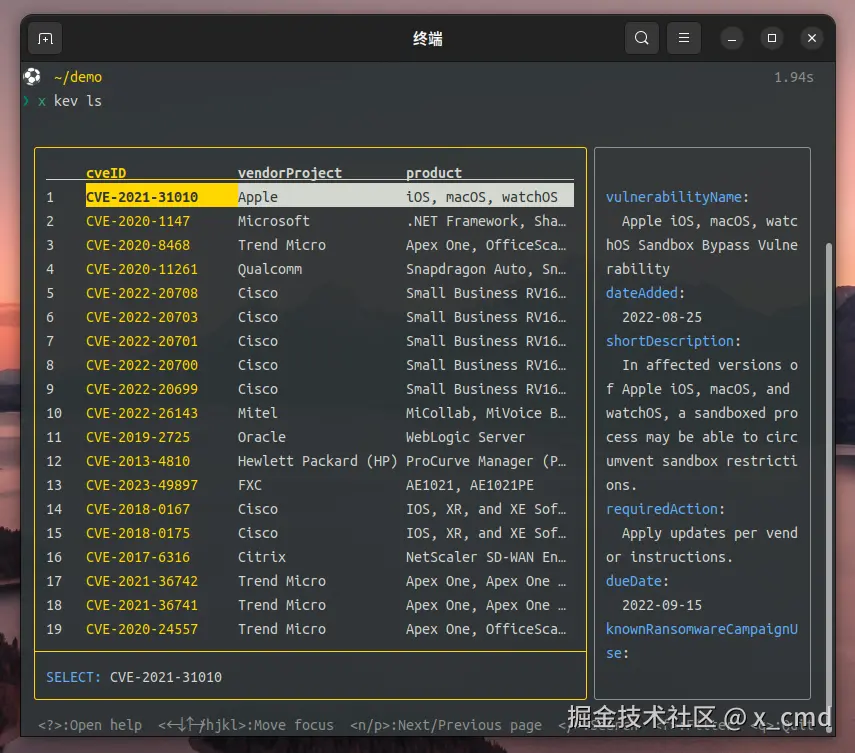The width and height of the screenshot is (855, 753).
Task: Click the kev ls command text
Action: [x=77, y=101]
